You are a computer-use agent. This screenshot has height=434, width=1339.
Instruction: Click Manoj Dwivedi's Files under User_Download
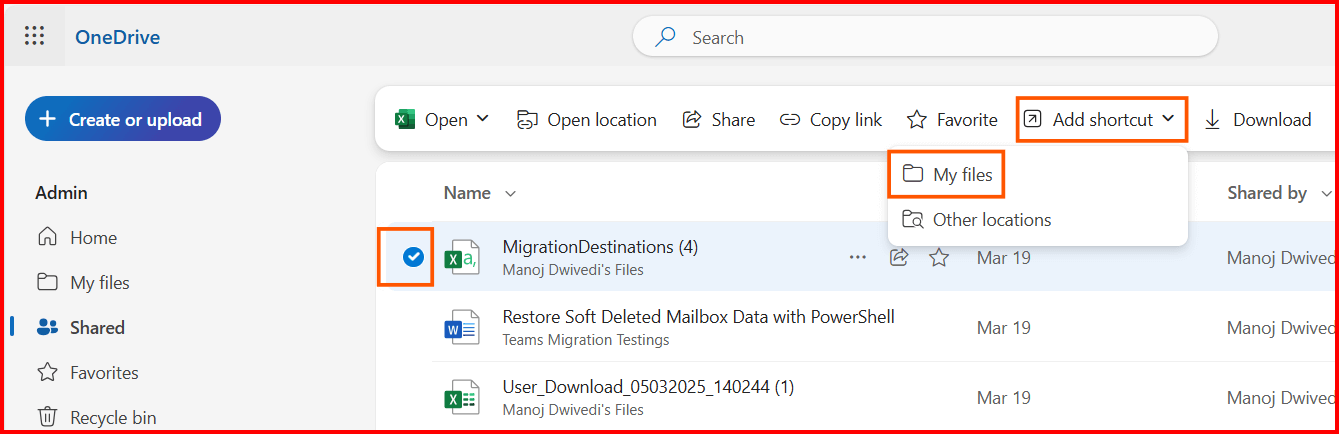[573, 410]
